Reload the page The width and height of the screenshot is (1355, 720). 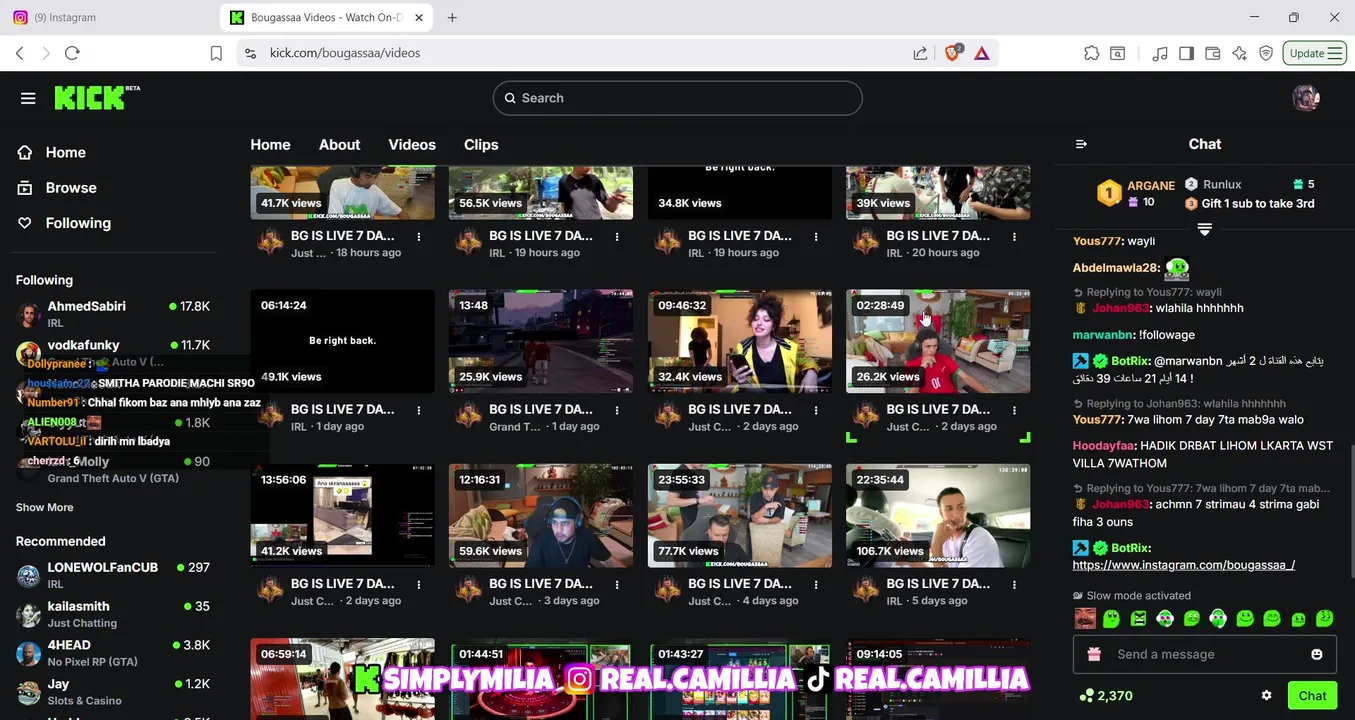click(72, 53)
